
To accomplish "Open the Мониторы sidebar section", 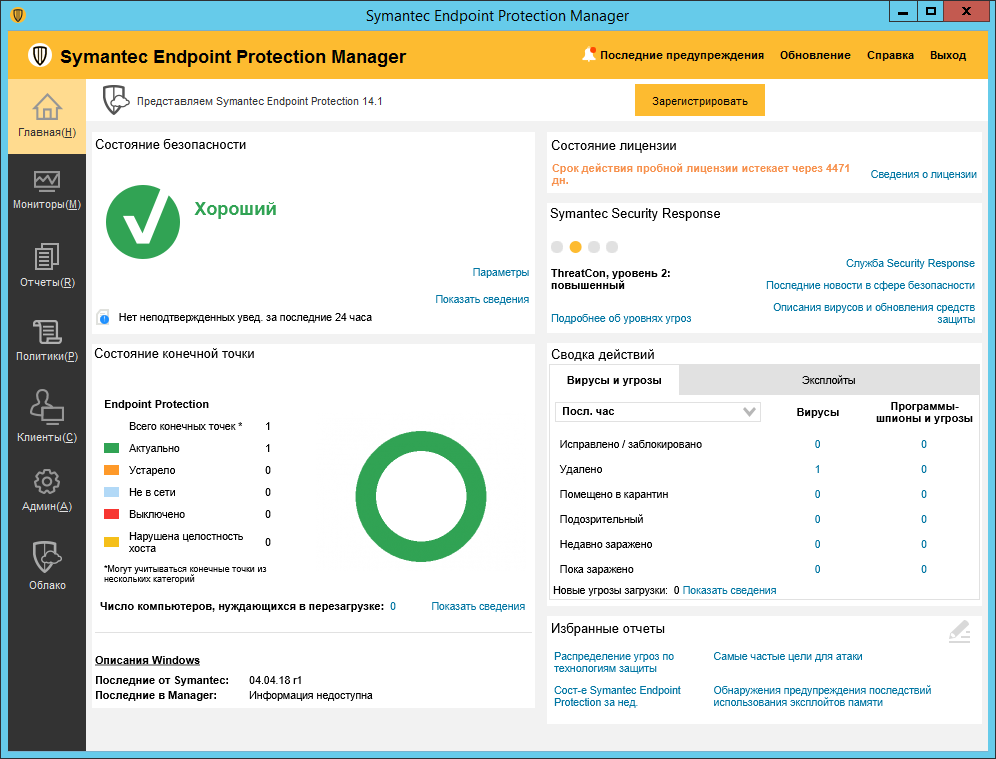I will 47,190.
